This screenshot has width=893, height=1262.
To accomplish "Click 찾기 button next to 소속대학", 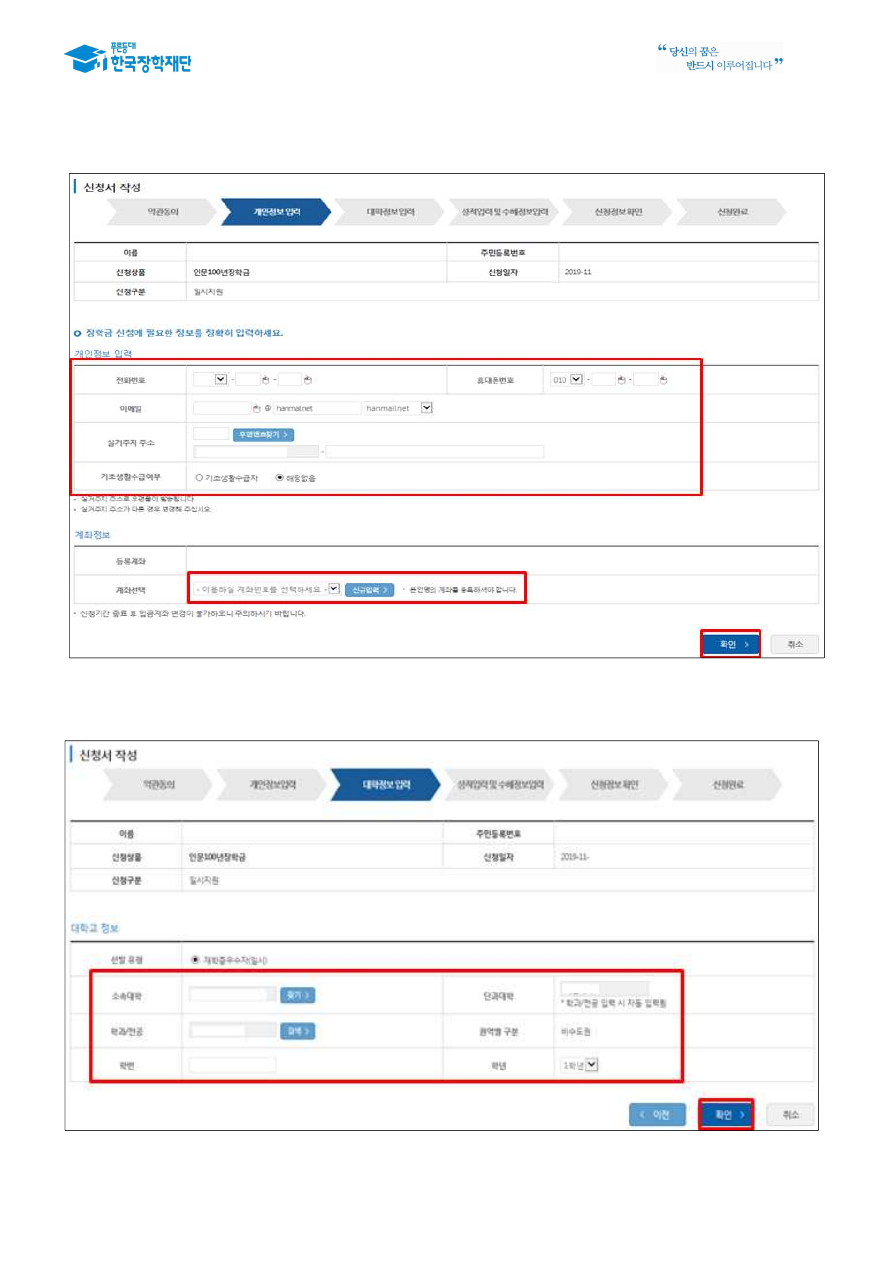I will [297, 995].
